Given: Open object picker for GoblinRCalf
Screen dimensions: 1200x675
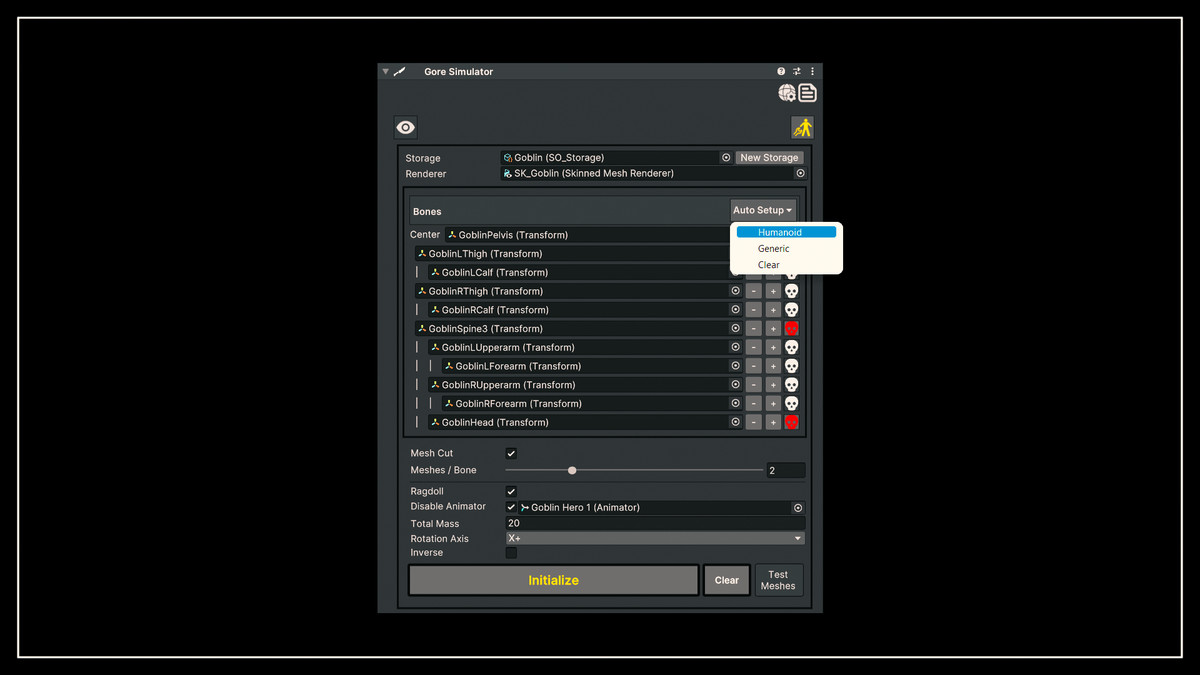Looking at the screenshot, I should tap(735, 310).
